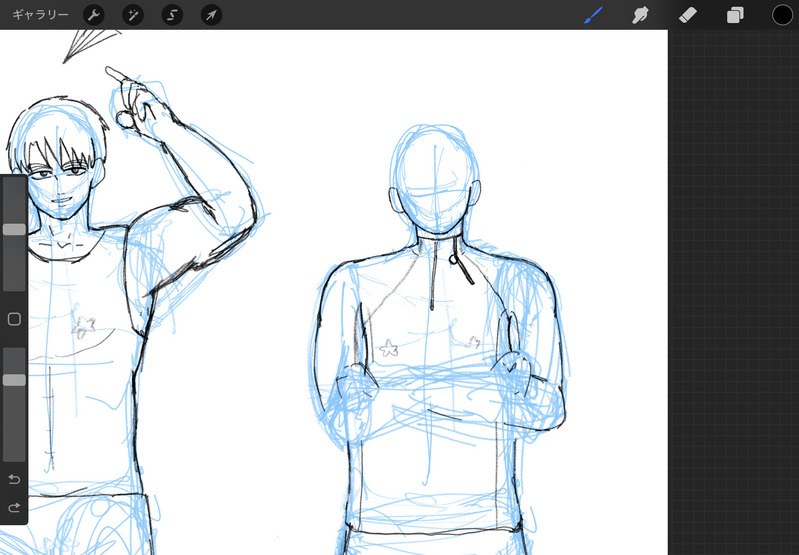
Task: Tap the square modify button in sidebar
Action: (x=14, y=319)
